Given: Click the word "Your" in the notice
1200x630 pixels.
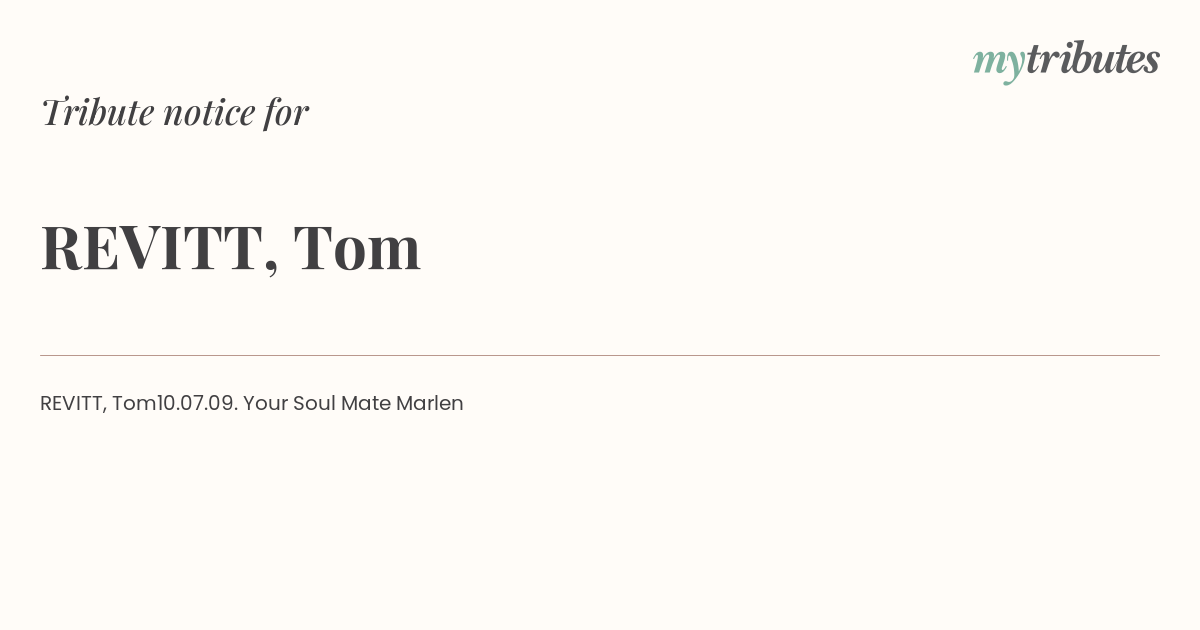Looking at the screenshot, I should click(266, 404).
